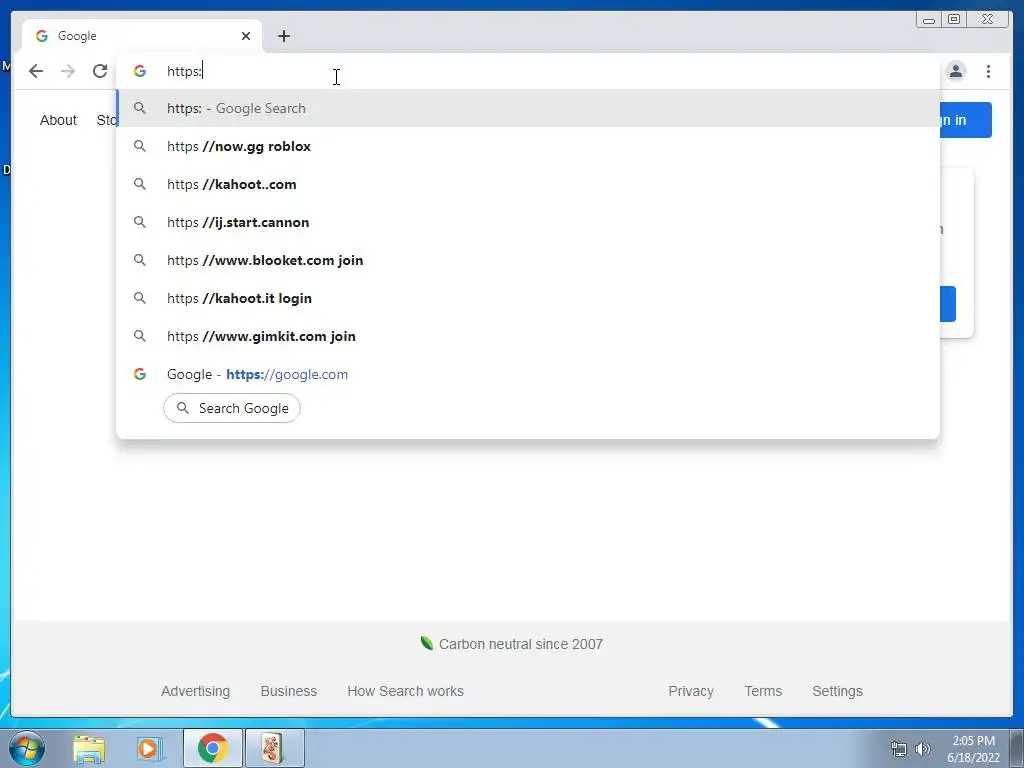
Task: Open a new tab with plus button
Action: (x=283, y=36)
